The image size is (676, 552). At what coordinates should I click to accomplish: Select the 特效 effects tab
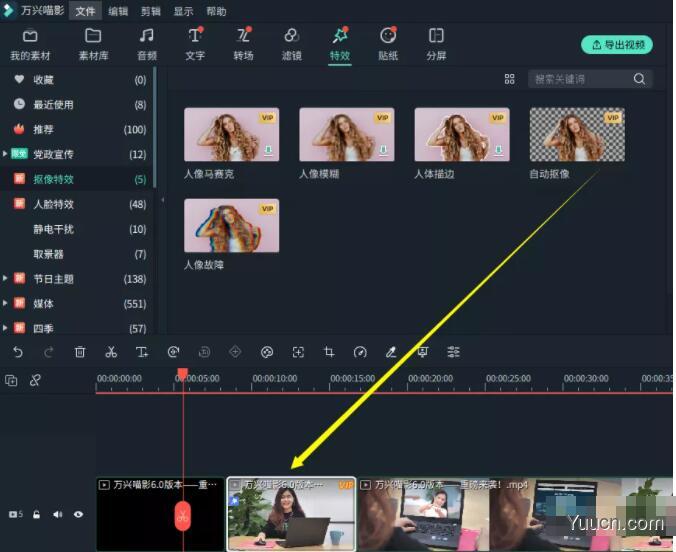[x=340, y=44]
